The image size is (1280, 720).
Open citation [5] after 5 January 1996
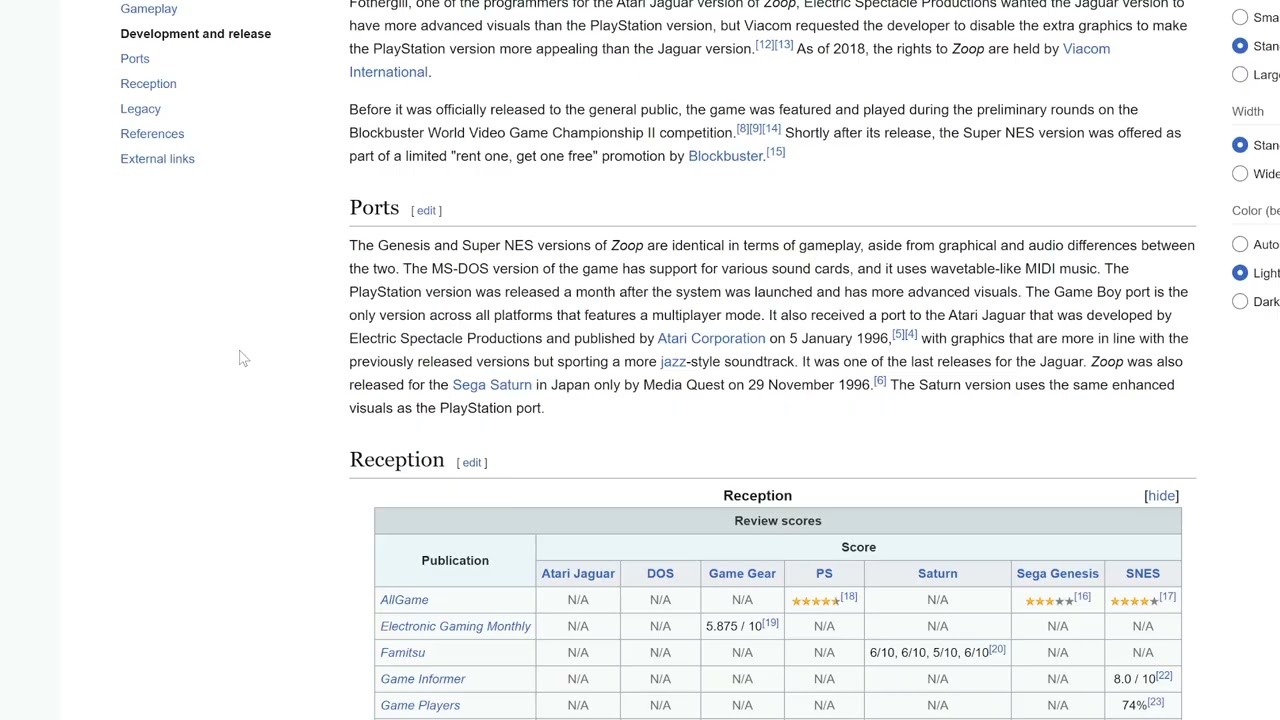(x=898, y=335)
